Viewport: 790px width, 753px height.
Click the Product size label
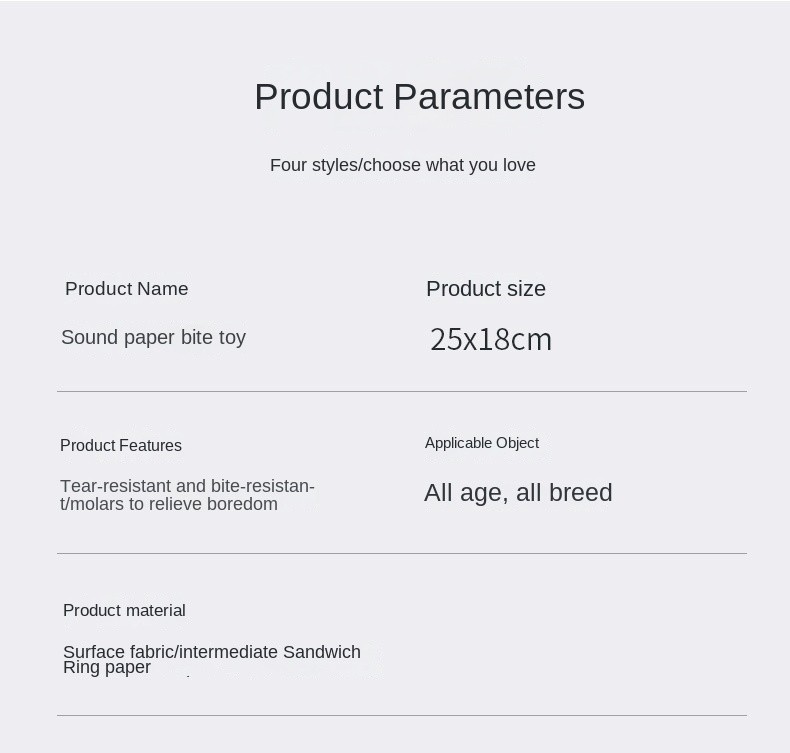pos(486,289)
